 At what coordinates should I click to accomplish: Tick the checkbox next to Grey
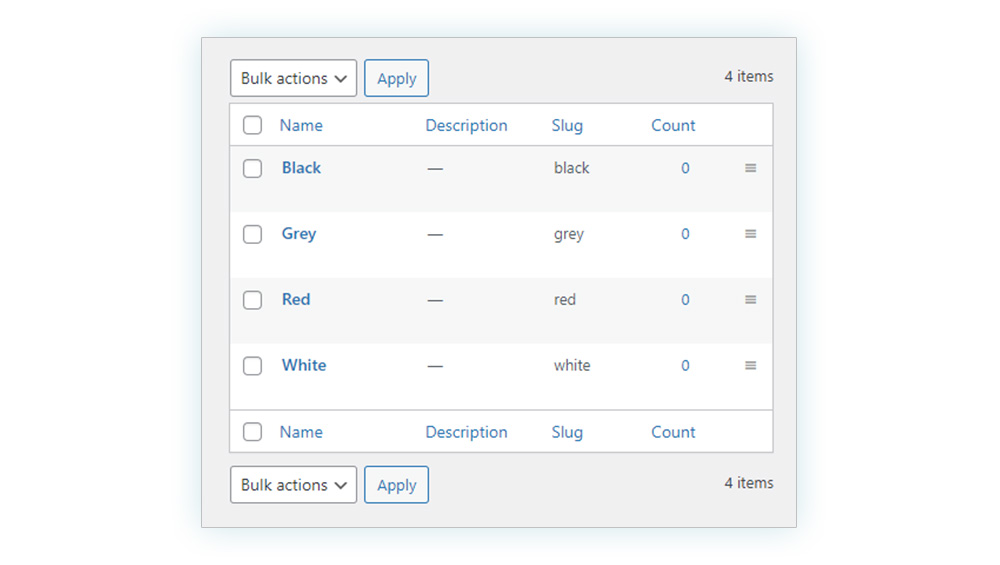[x=253, y=234]
